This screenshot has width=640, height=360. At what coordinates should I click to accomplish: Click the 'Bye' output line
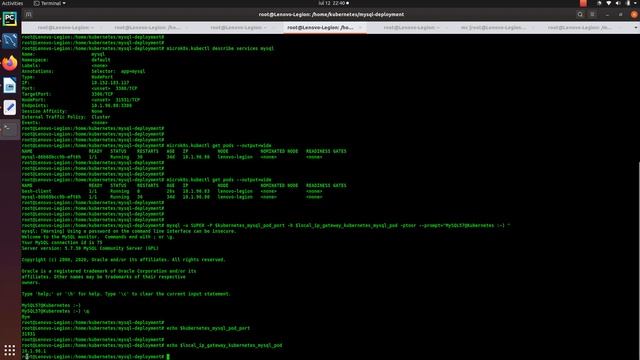coord(26,317)
